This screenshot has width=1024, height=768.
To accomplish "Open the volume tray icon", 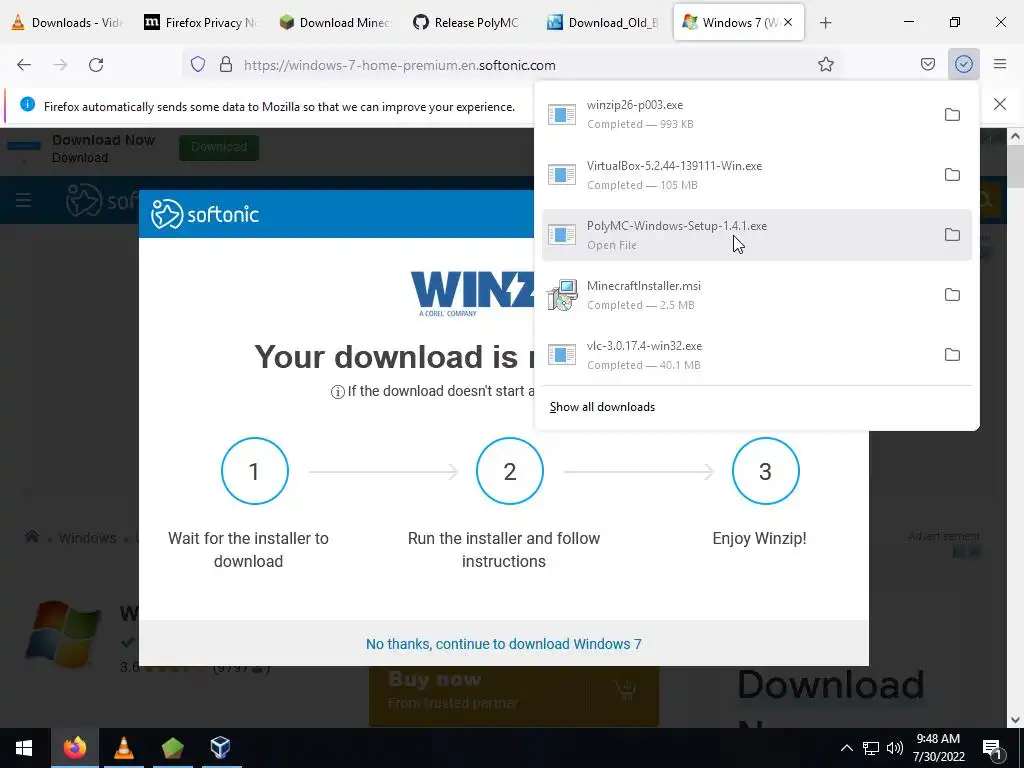I will click(x=895, y=748).
